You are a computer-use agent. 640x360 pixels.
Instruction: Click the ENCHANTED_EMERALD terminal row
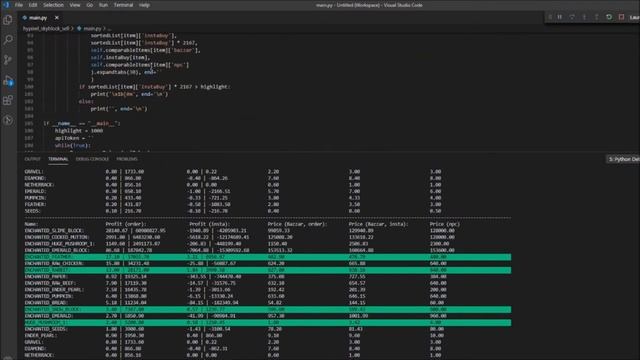(x=267, y=316)
